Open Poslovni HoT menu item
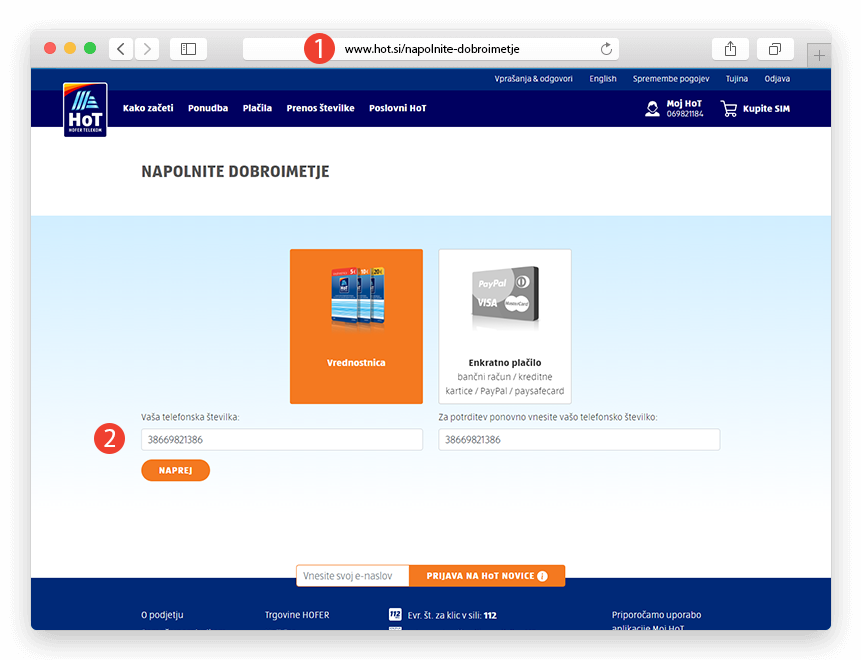This screenshot has width=861, height=660. 398,108
